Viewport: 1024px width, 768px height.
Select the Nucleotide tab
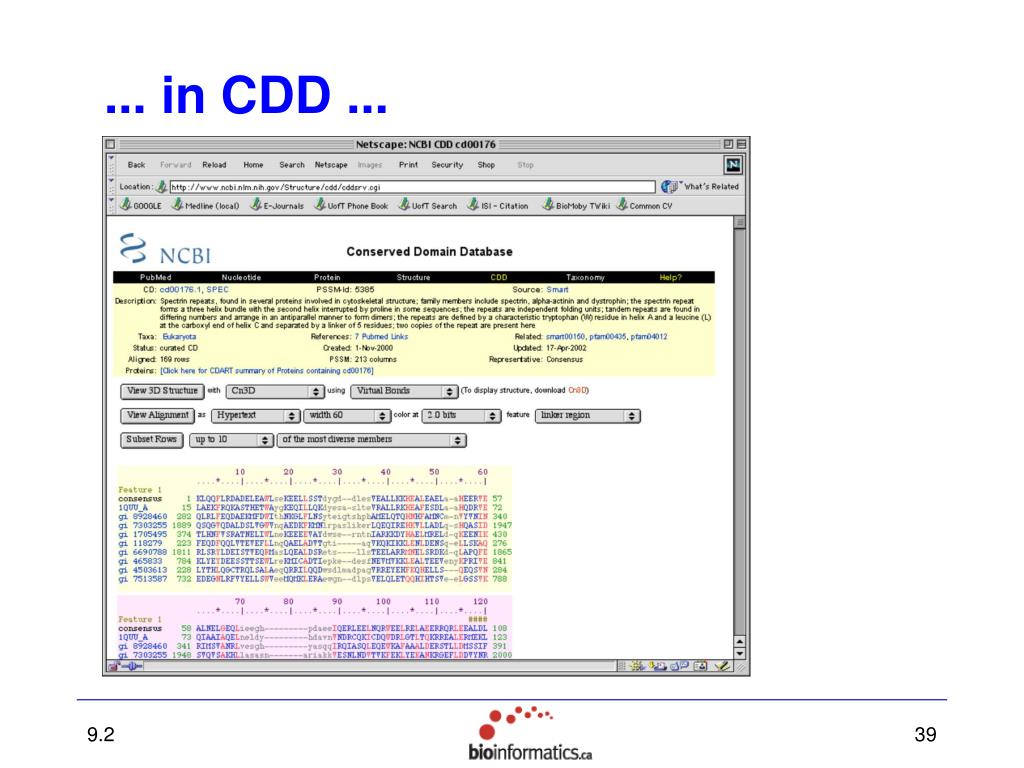(x=241, y=278)
